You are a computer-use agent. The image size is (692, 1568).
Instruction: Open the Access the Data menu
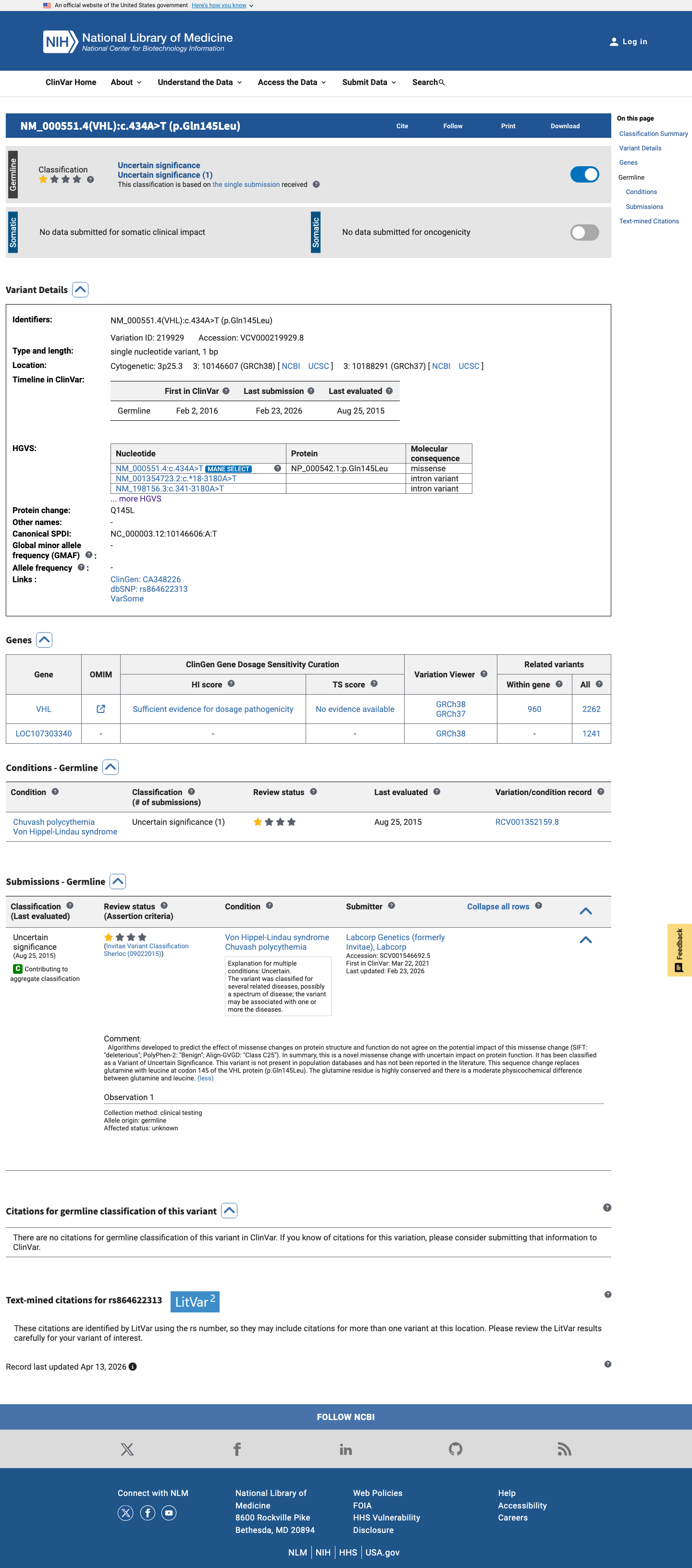[292, 82]
